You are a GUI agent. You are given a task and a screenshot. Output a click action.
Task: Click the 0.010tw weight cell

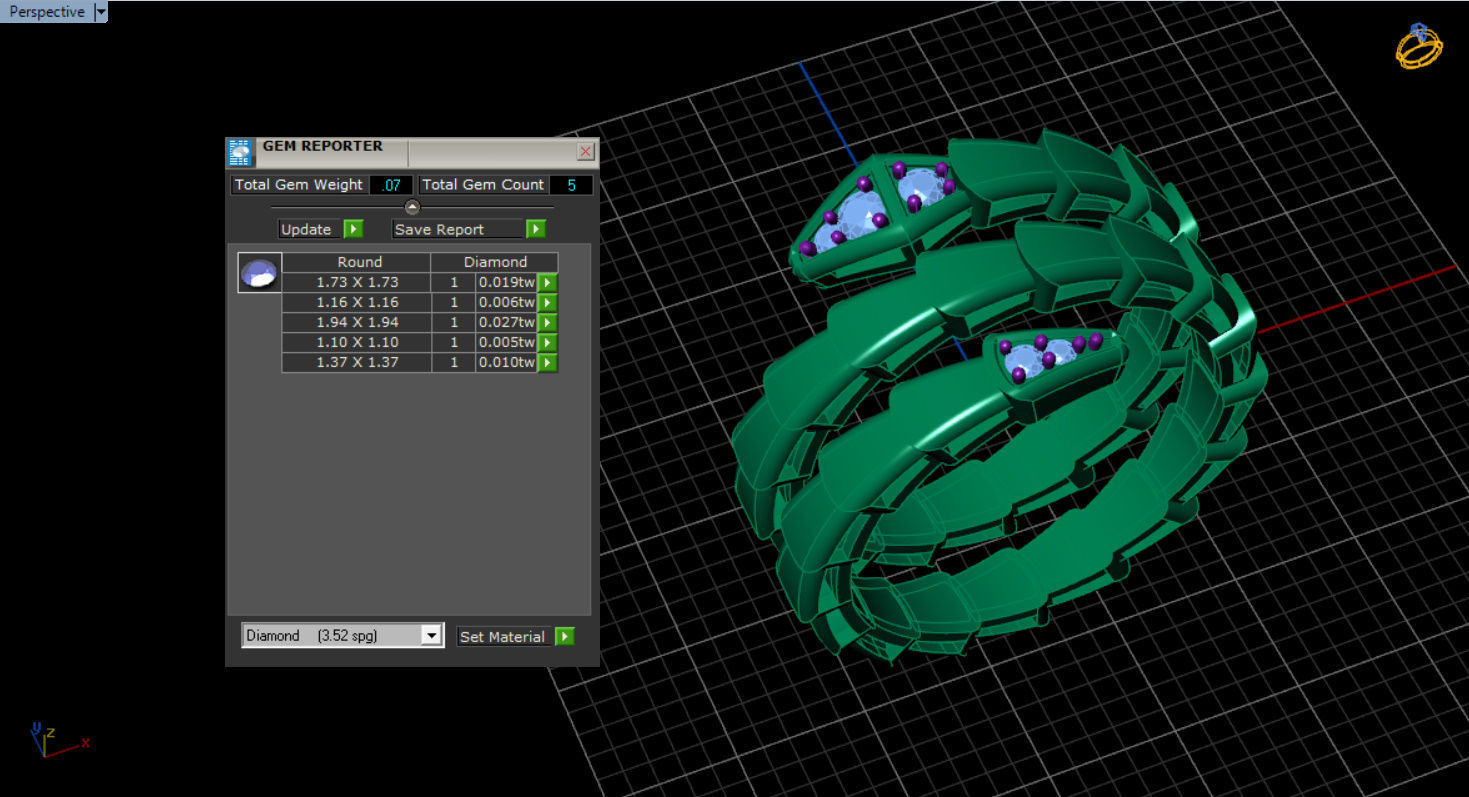tap(507, 362)
